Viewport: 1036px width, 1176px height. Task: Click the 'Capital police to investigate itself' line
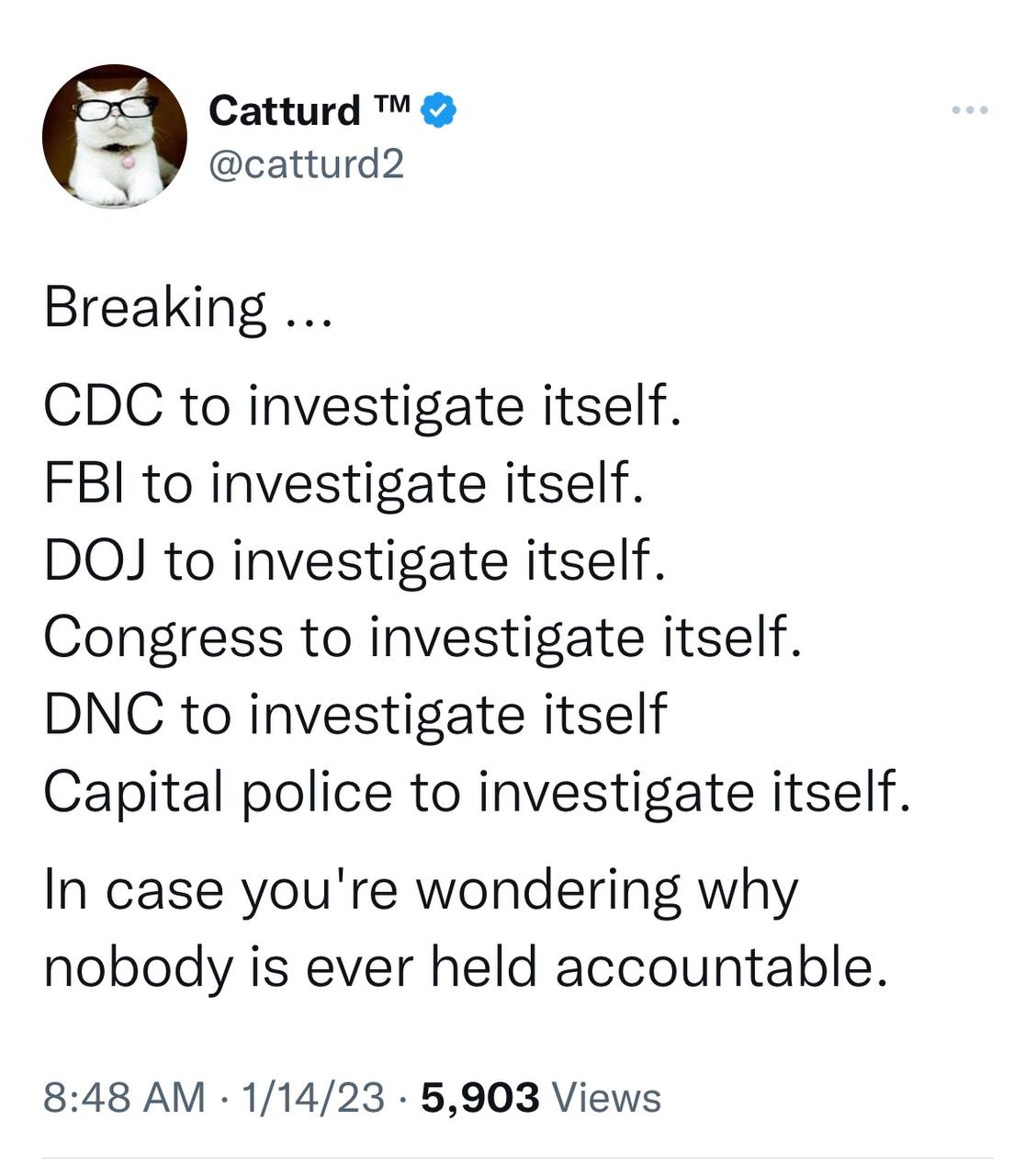pos(478,792)
